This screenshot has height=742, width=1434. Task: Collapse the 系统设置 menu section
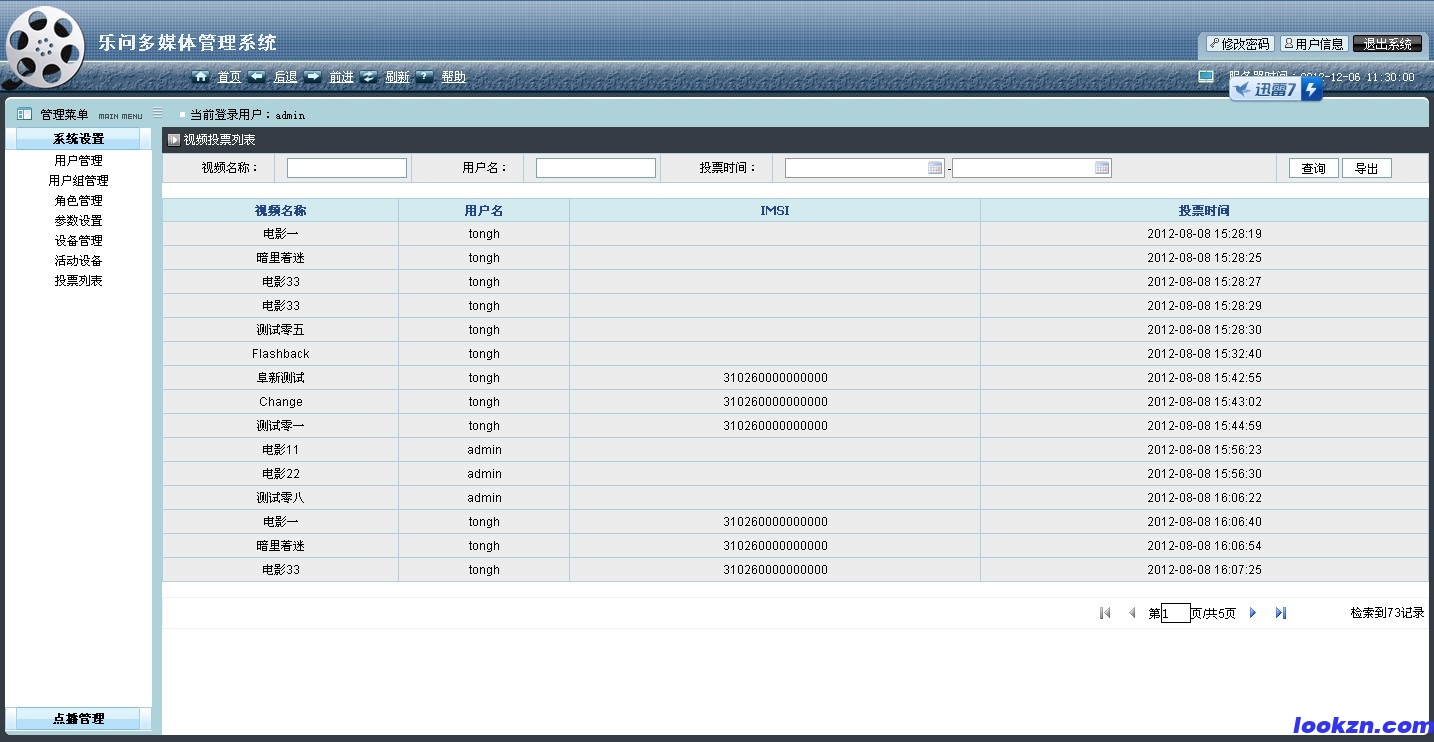78,139
